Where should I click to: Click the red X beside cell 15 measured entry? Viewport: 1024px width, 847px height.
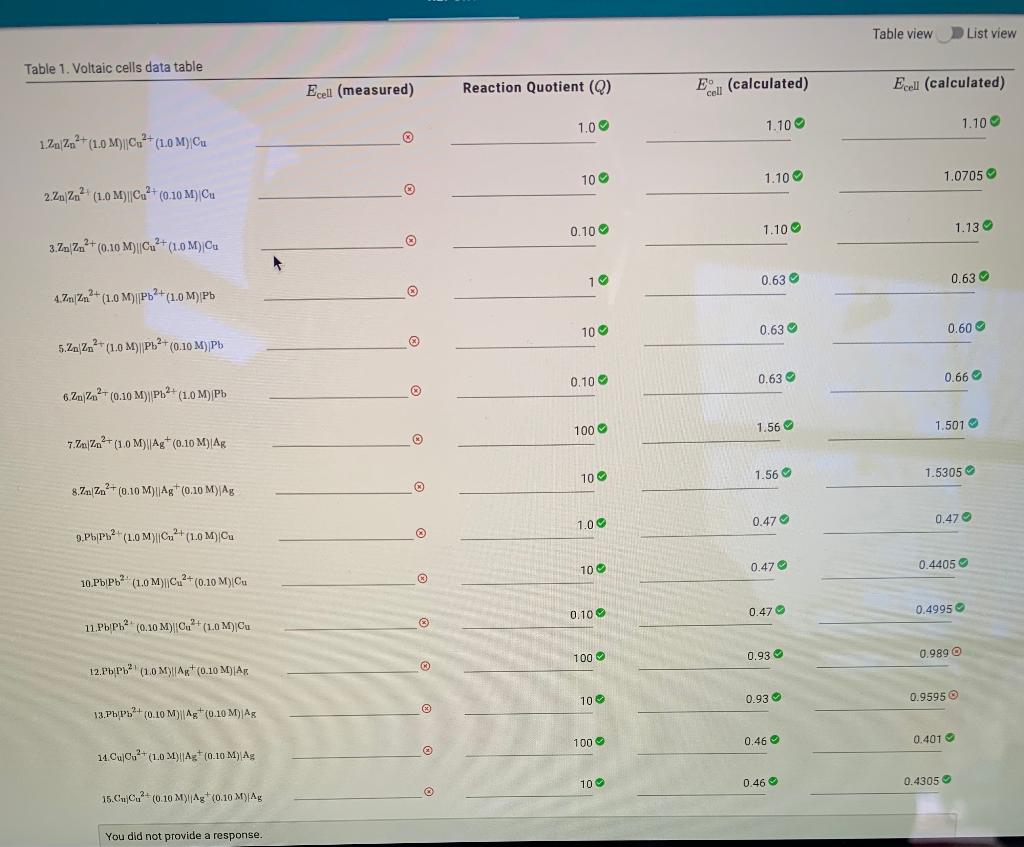pos(428,789)
